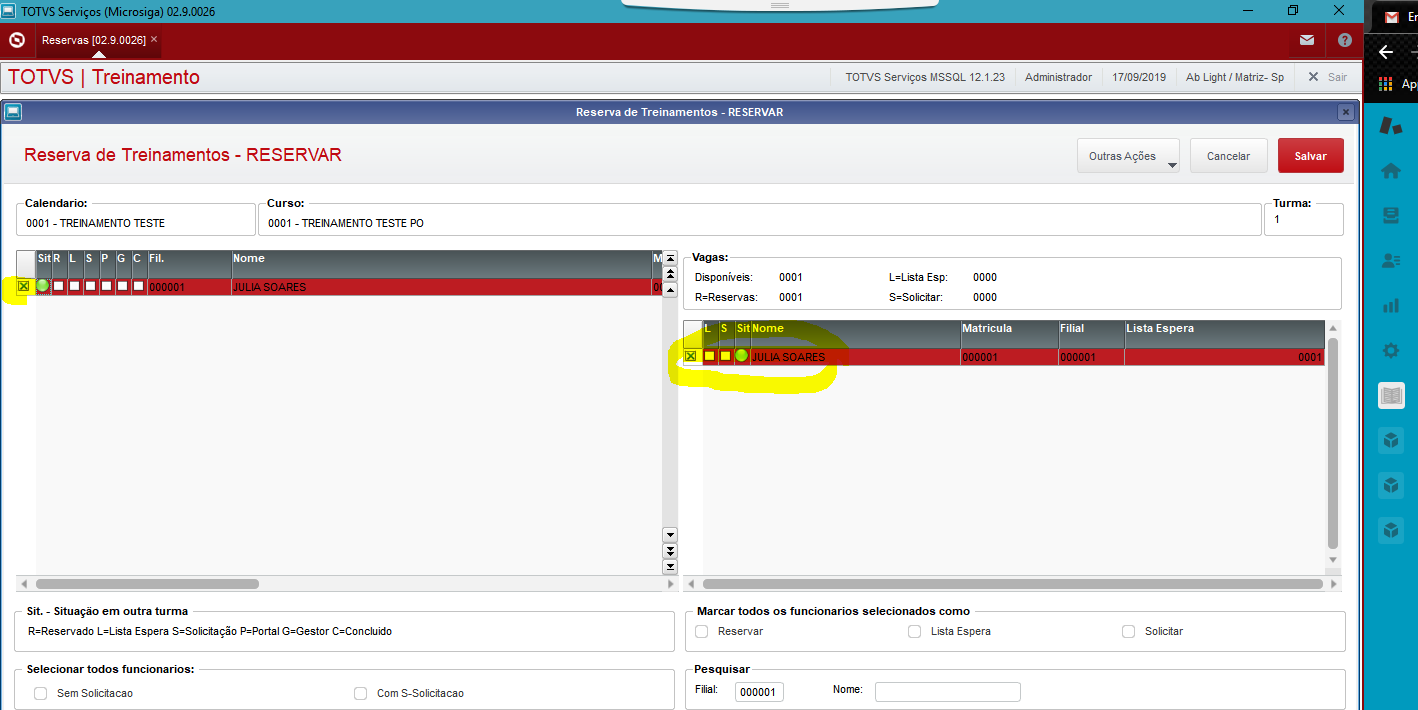Jump to last record arrow in left grid
The height and width of the screenshot is (710, 1418).
tap(670, 567)
